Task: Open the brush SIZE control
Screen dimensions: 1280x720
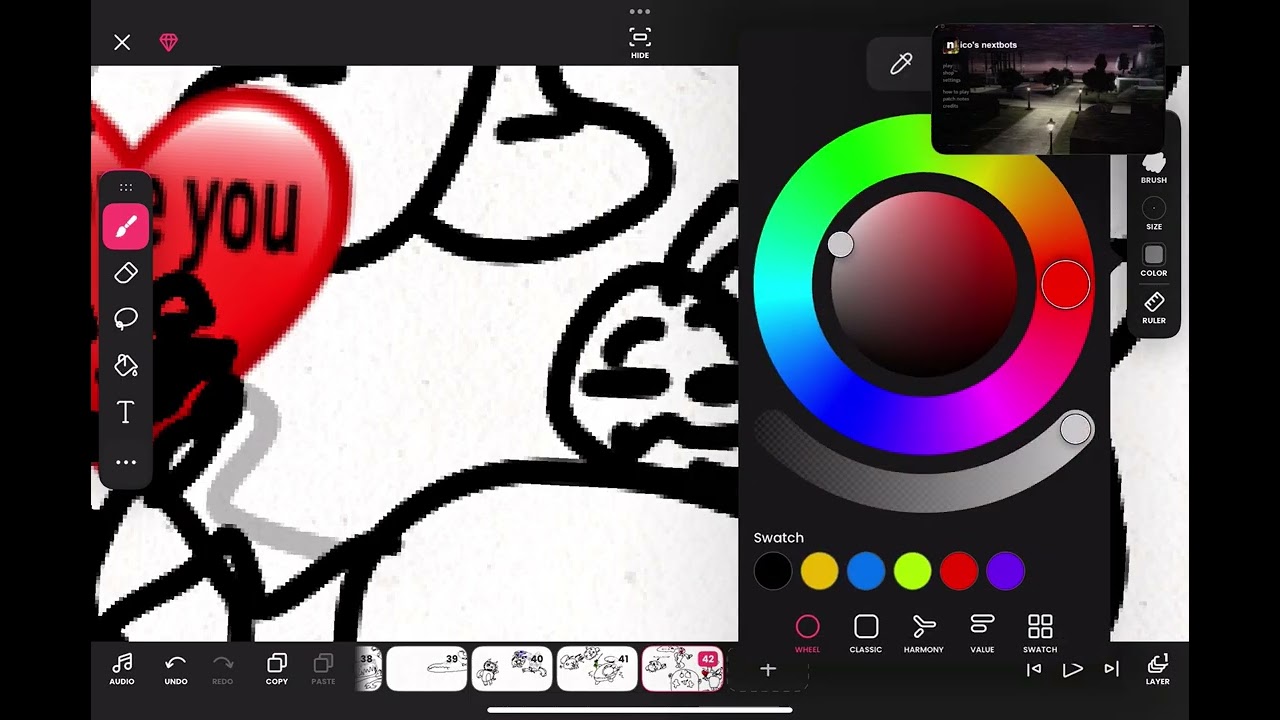Action: coord(1154,213)
